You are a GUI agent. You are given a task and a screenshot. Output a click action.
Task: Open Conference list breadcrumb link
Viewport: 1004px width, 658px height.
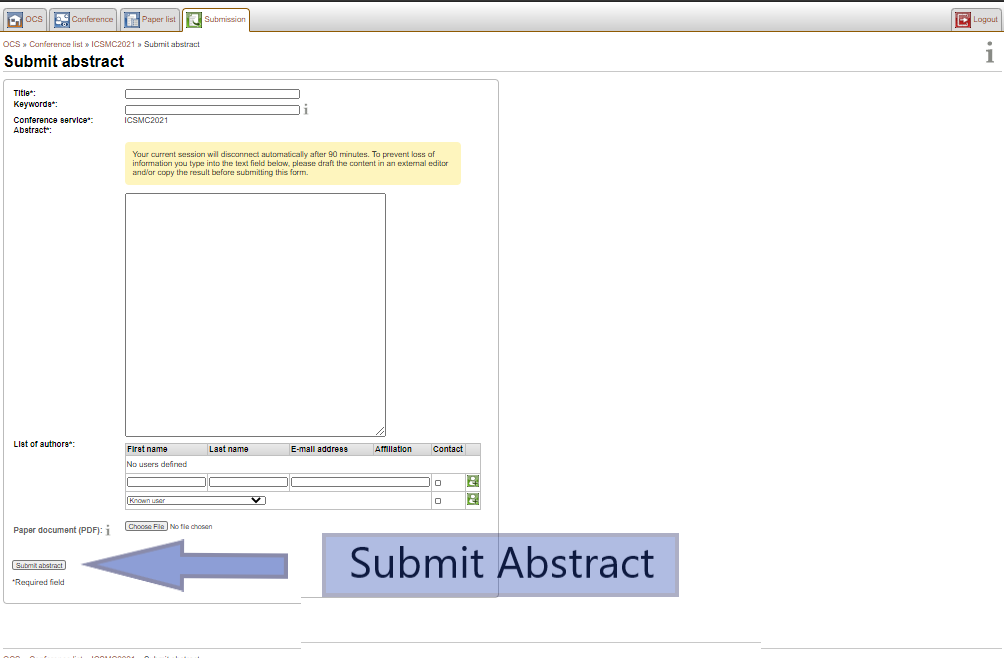pos(56,44)
